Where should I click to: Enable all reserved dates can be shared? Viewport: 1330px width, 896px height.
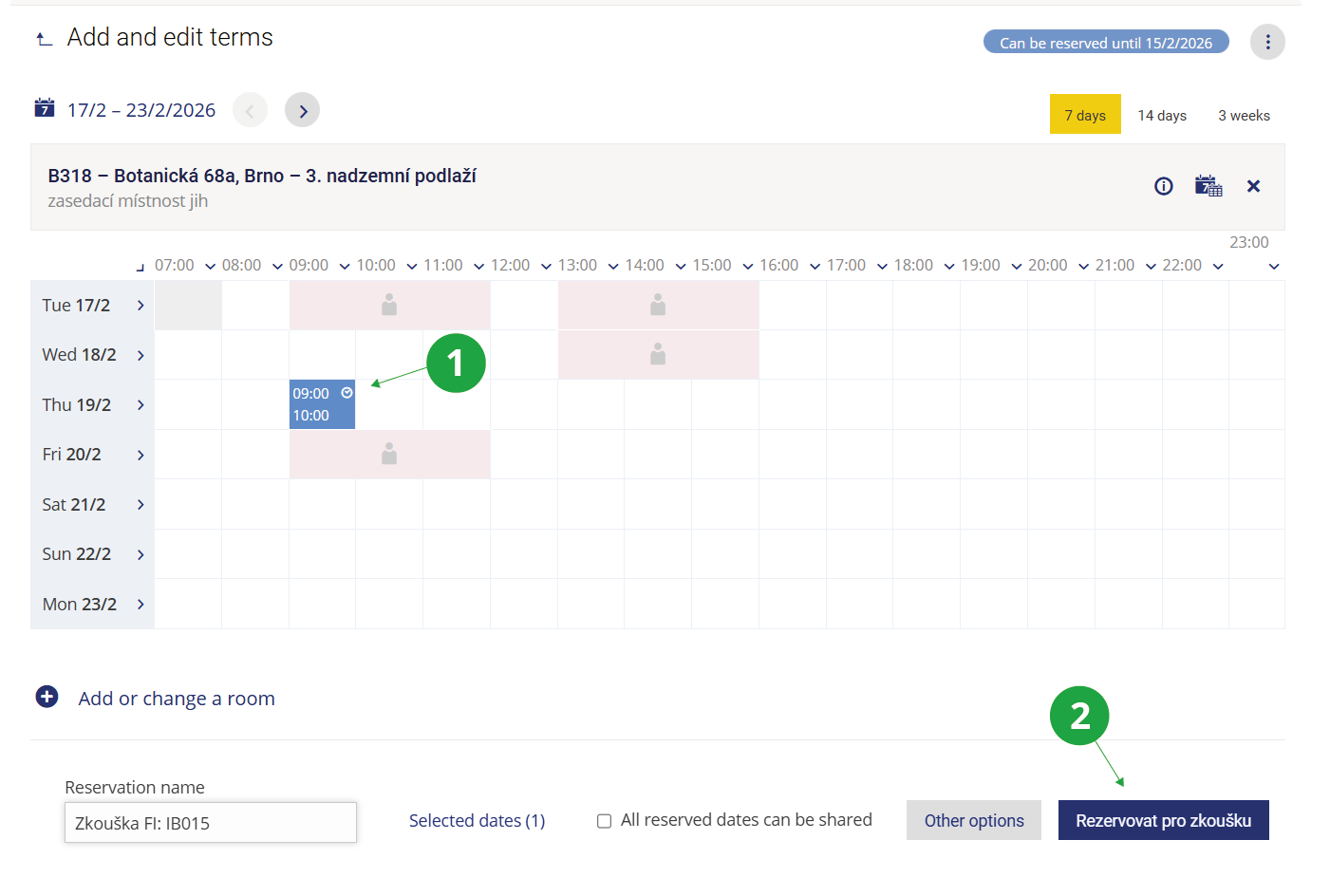[604, 821]
